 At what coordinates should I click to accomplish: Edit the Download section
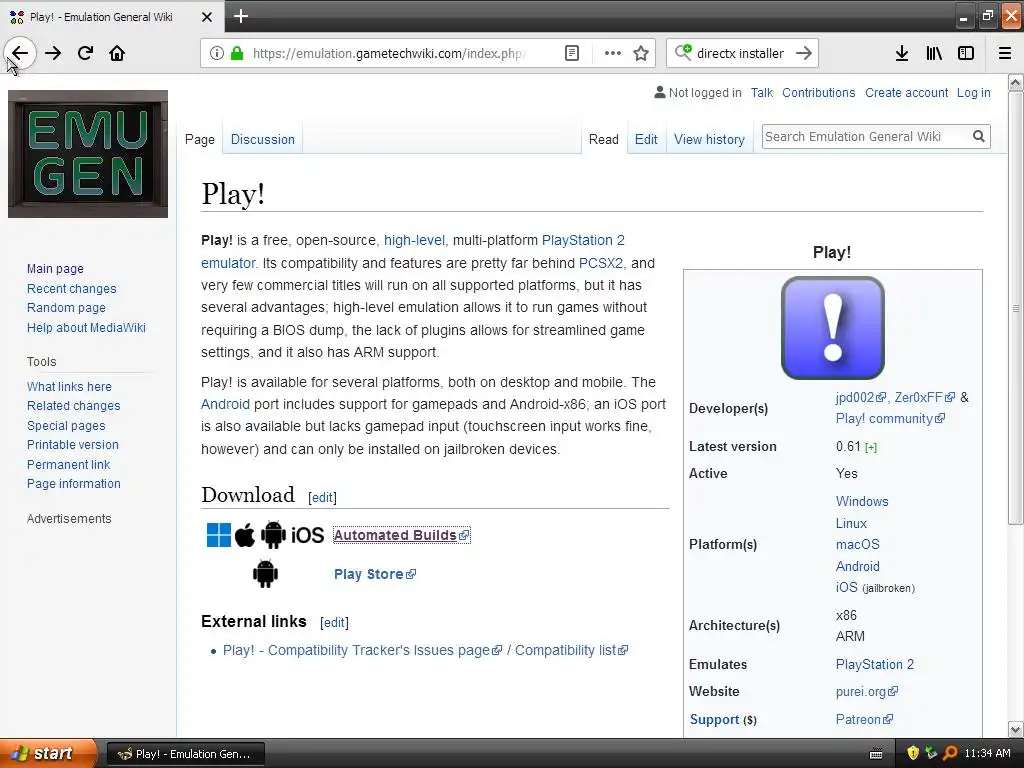(322, 498)
